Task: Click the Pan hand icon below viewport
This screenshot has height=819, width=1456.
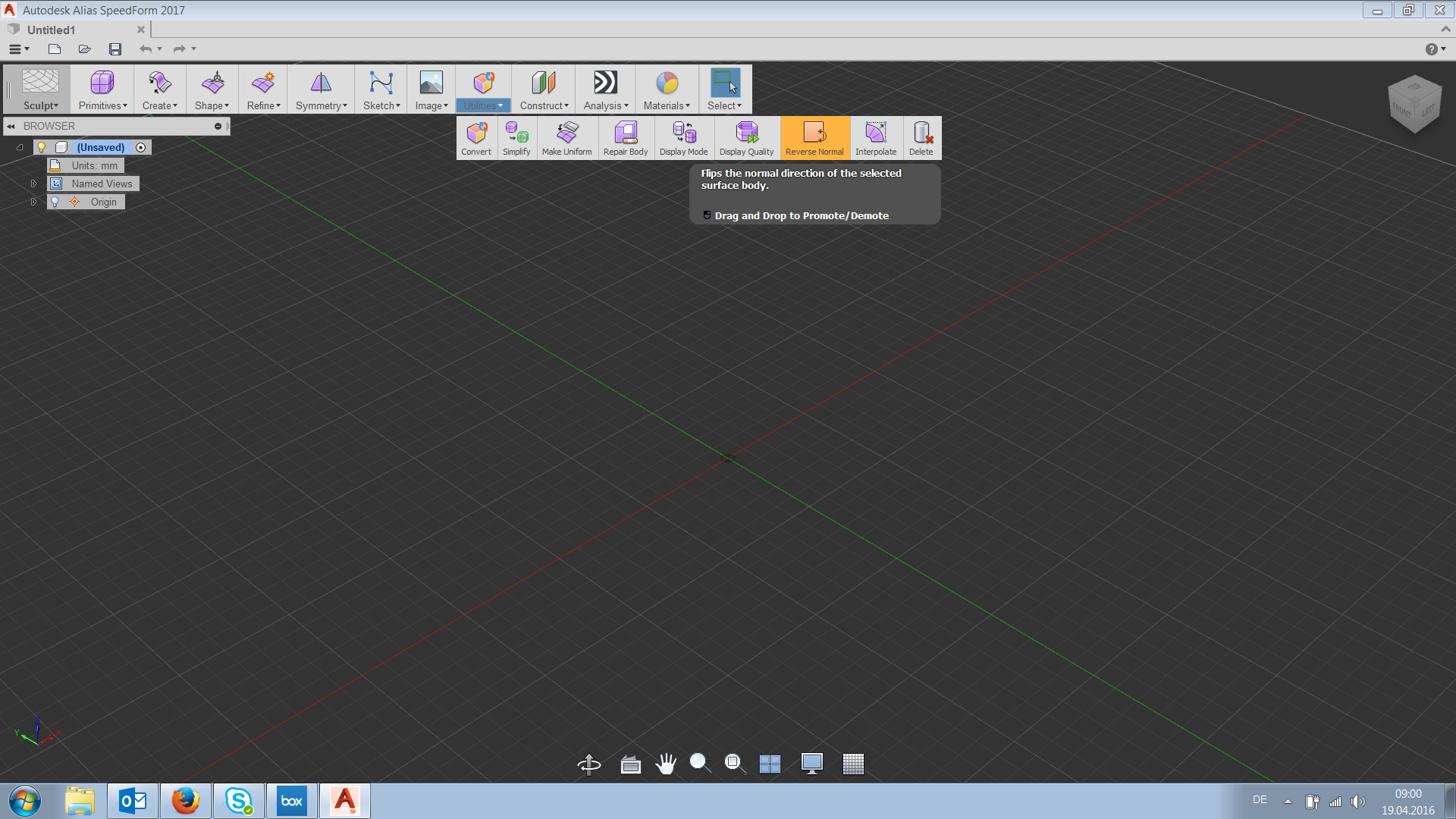Action: point(666,764)
